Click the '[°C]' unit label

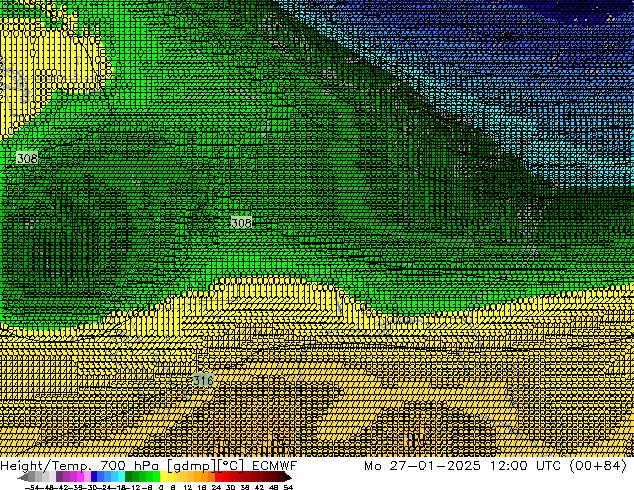click(230, 466)
